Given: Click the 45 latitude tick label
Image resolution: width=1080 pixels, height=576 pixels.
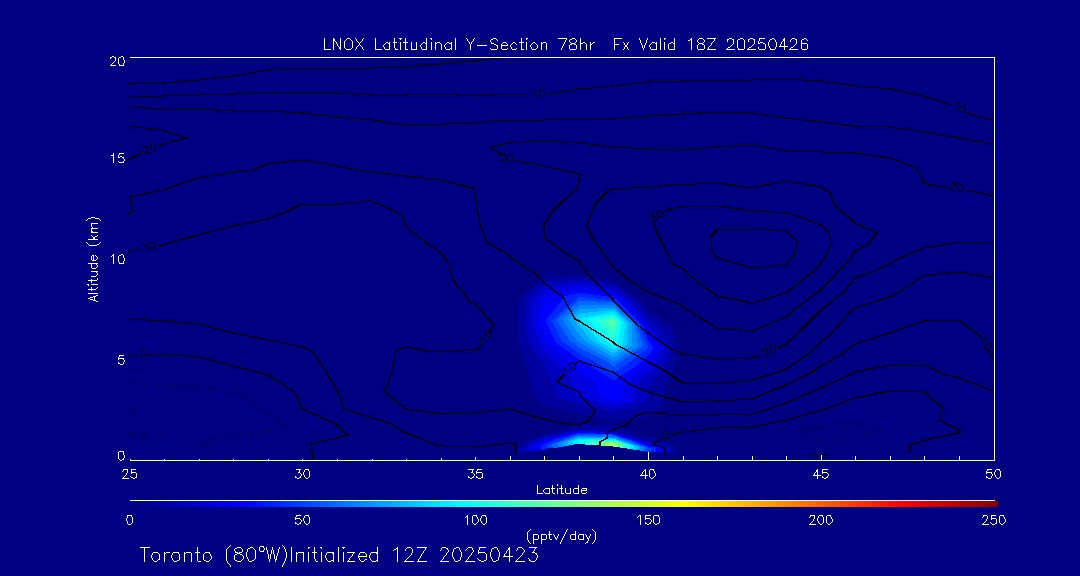Looking at the screenshot, I should (x=821, y=475).
